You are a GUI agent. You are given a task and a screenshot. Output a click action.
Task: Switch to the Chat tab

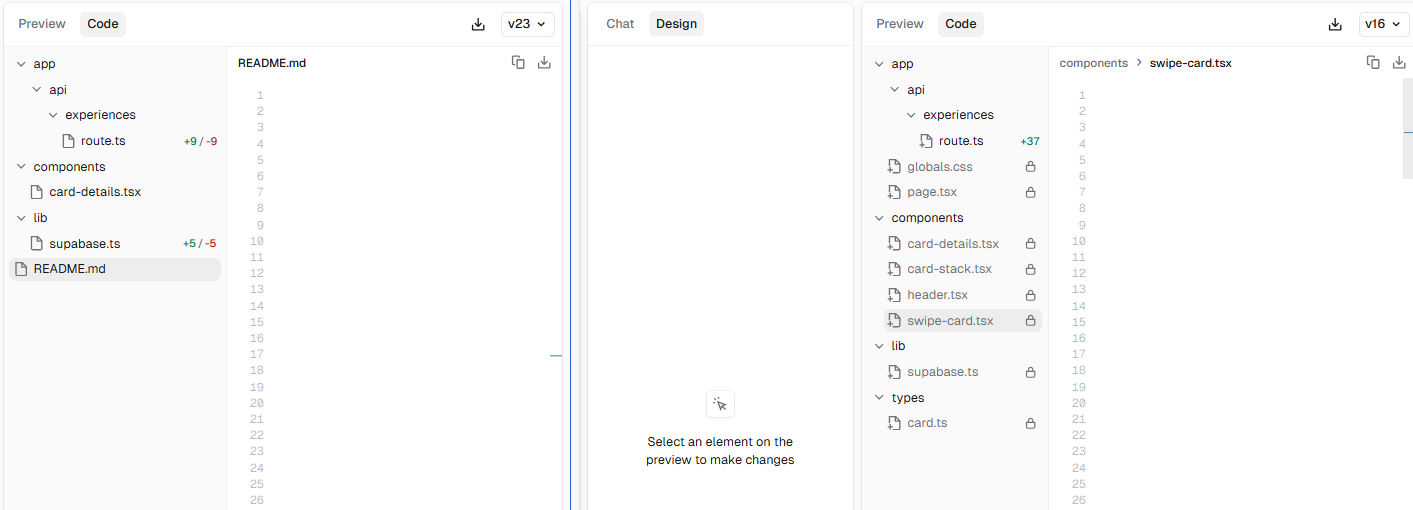620,24
